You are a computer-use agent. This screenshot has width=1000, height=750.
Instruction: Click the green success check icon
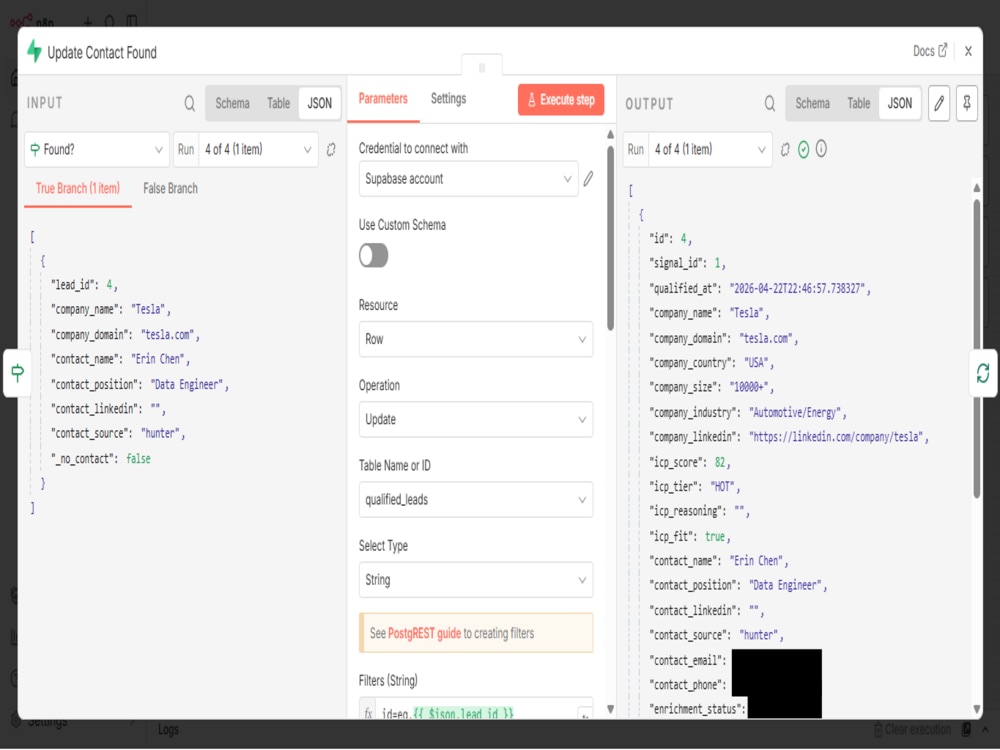pyautogui.click(x=804, y=150)
